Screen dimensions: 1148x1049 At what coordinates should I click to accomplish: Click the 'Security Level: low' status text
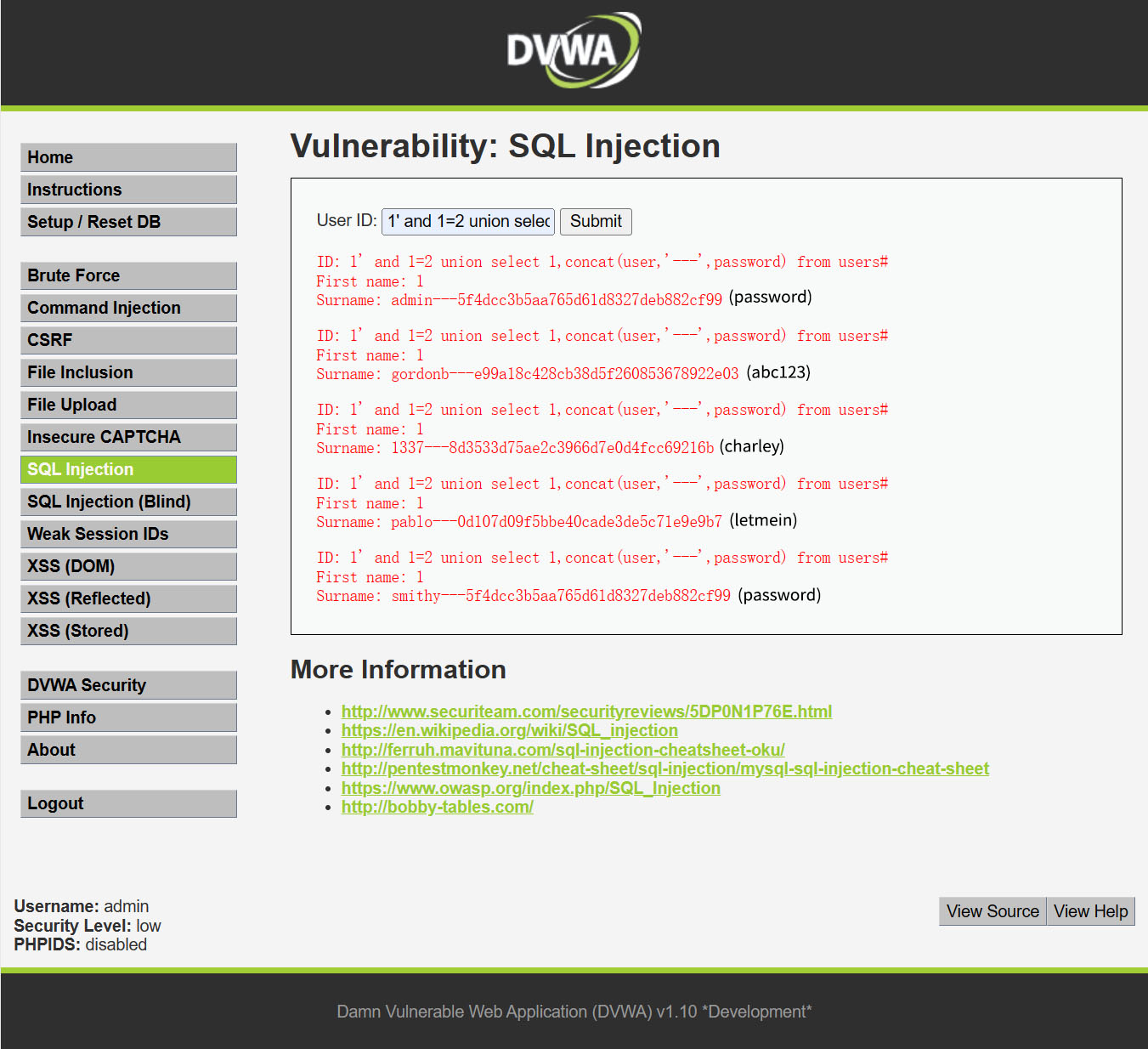click(88, 926)
